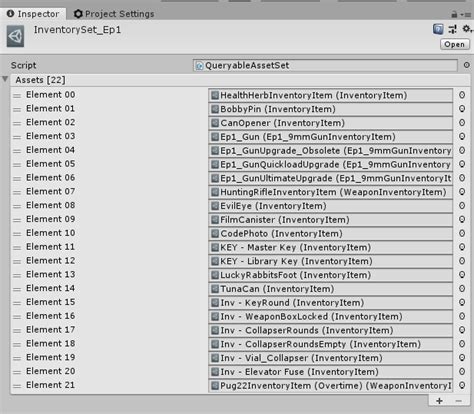The width and height of the screenshot is (474, 414).
Task: Select the Pug22InventoryItem (Overtime) object field
Action: pyautogui.click(x=331, y=386)
